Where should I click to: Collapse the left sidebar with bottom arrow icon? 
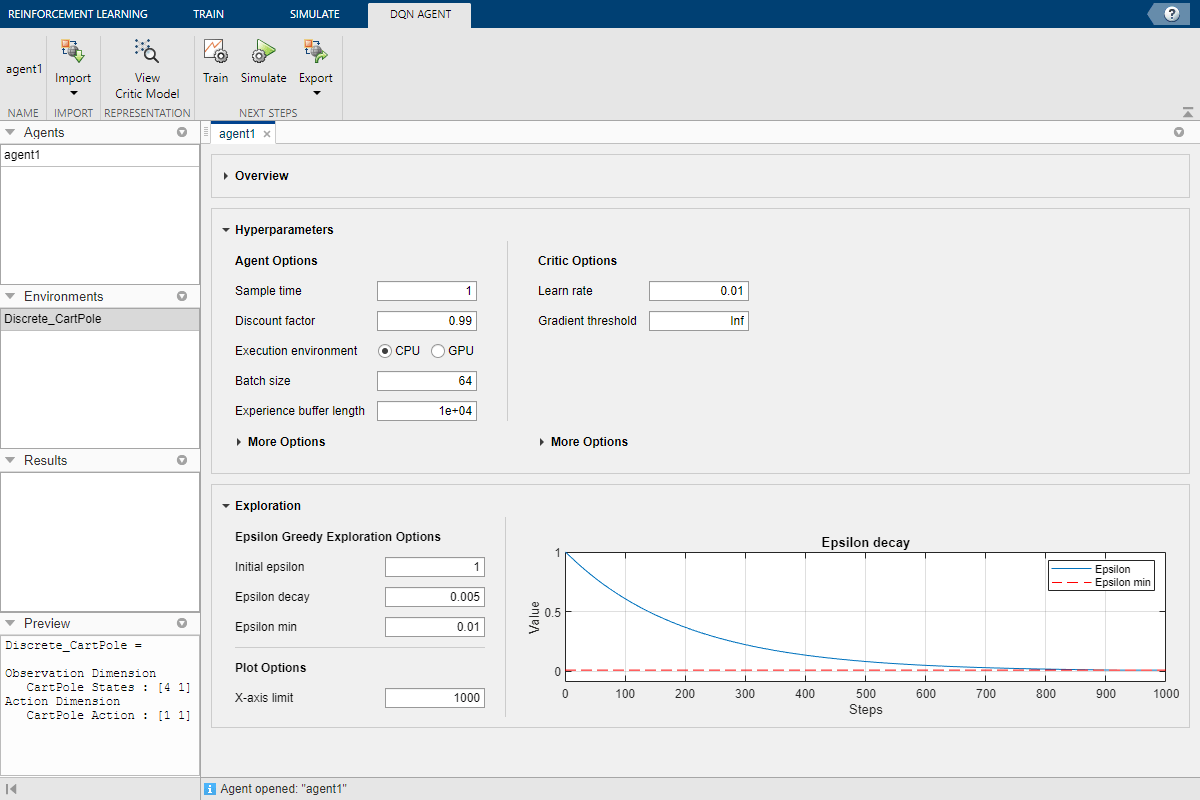(11, 788)
